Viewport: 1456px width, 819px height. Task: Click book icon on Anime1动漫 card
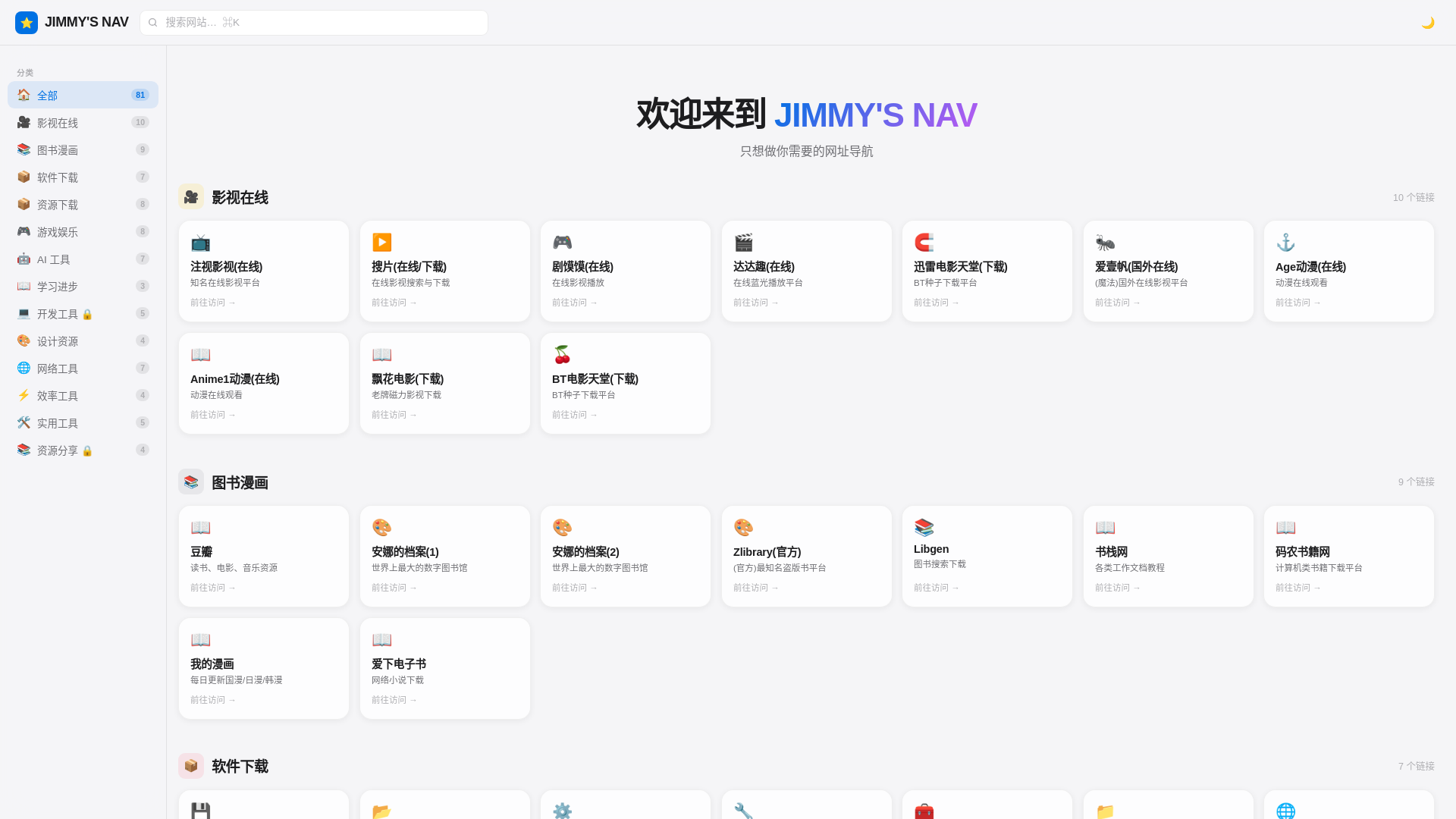point(200,355)
